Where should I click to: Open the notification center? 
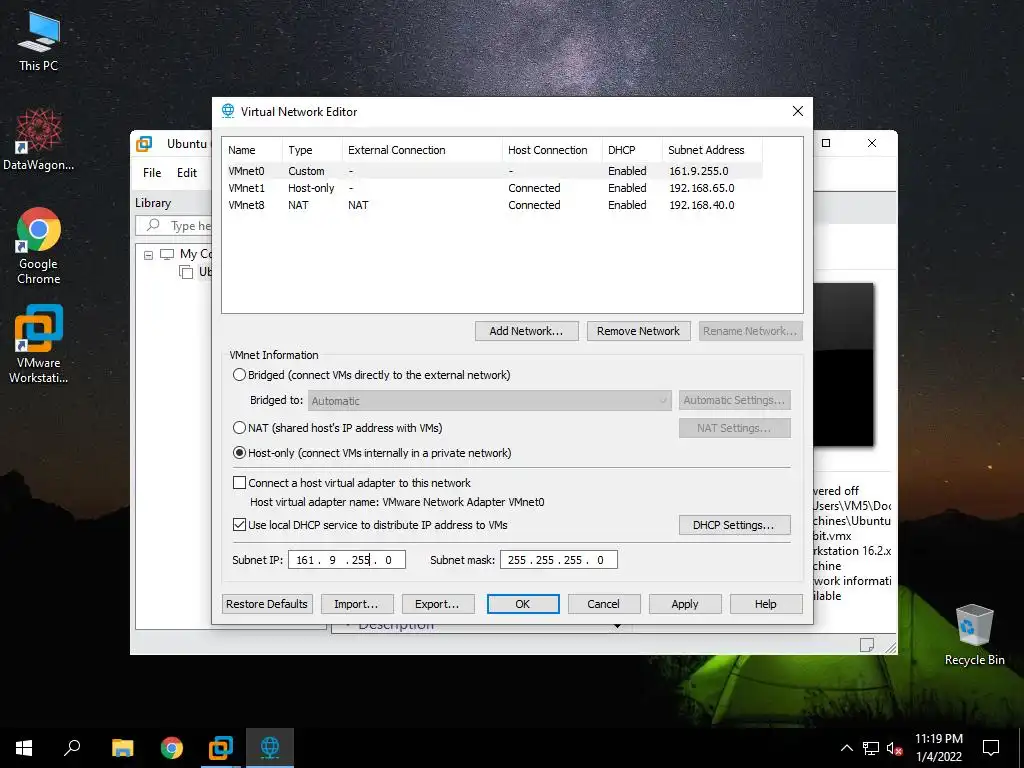pyautogui.click(x=991, y=748)
